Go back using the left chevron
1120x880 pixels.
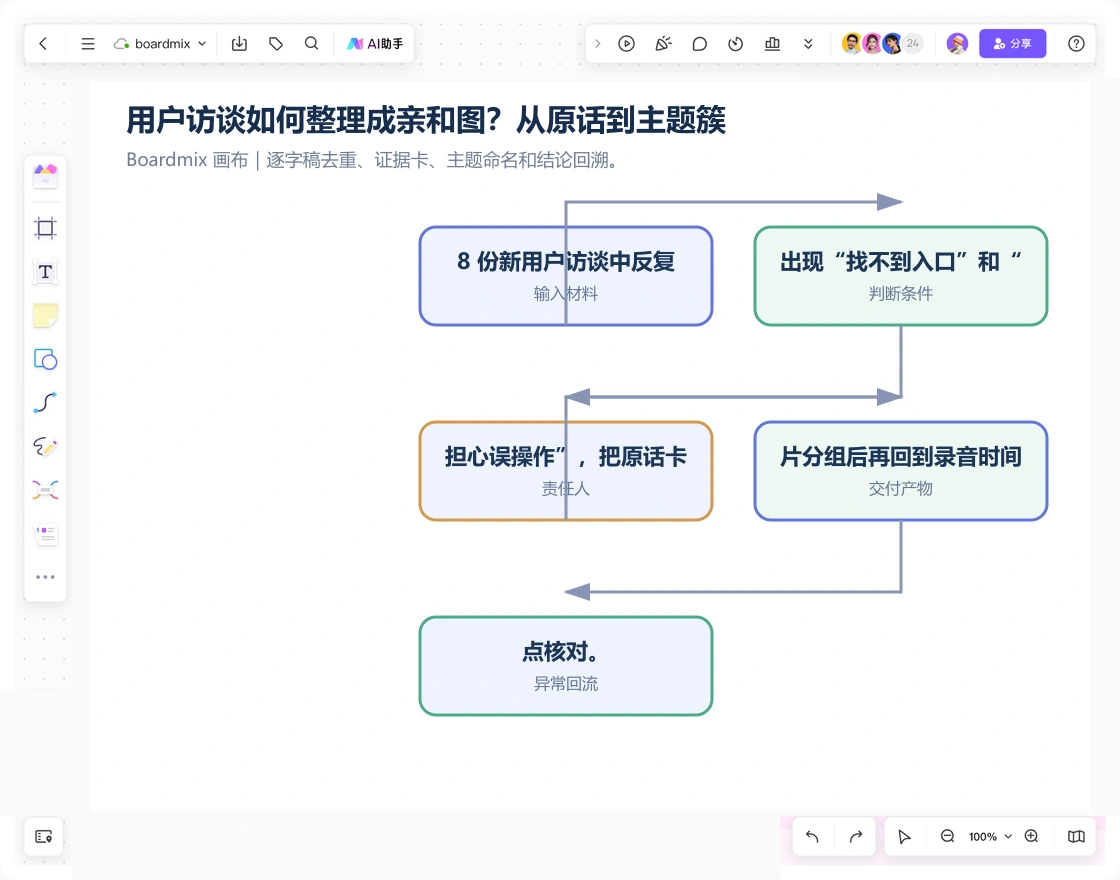click(x=44, y=44)
